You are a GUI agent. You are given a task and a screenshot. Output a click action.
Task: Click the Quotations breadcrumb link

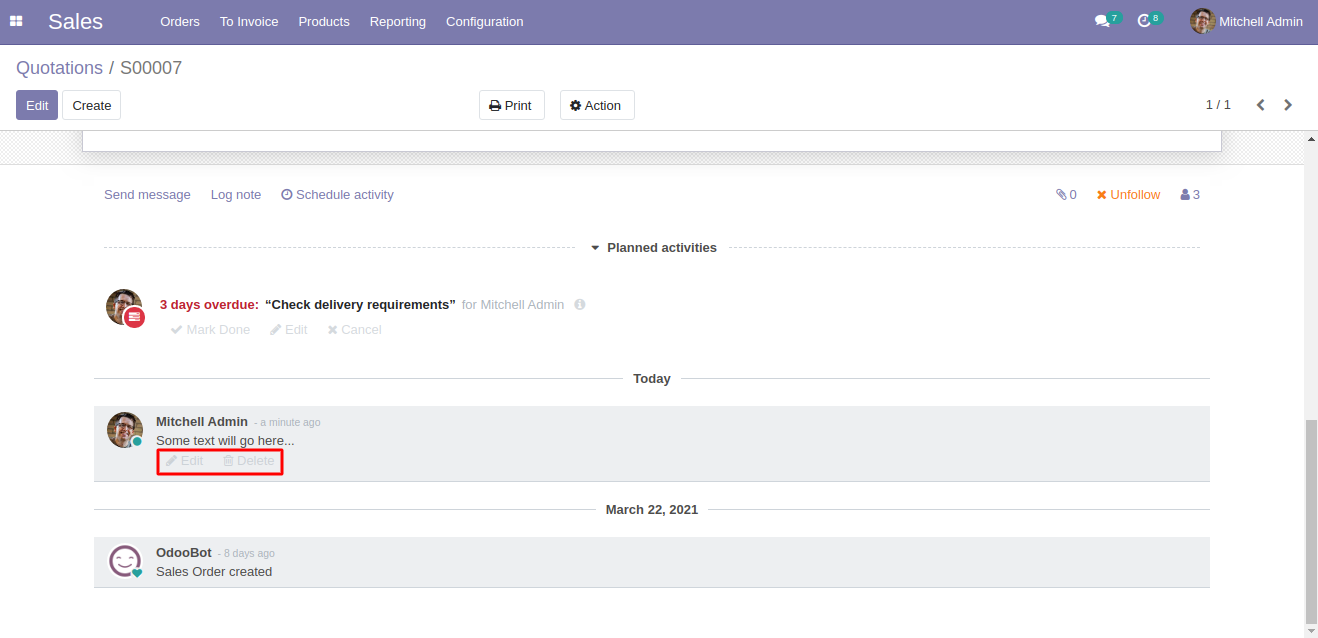[x=59, y=68]
